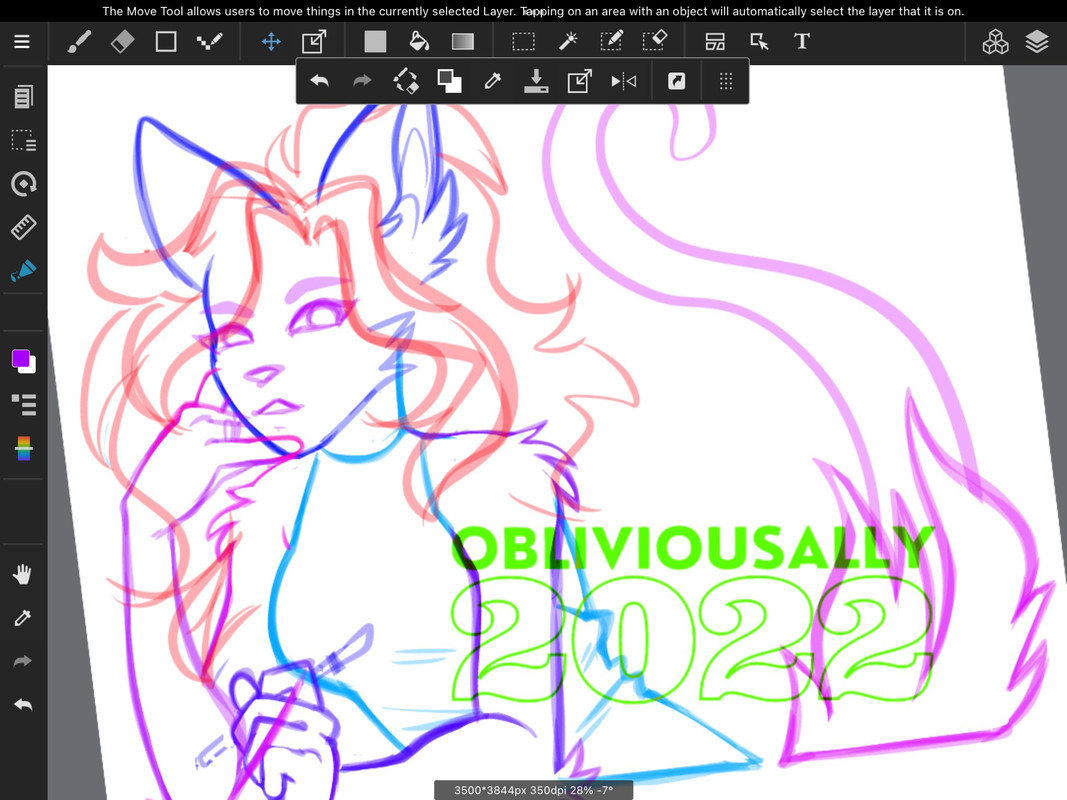This screenshot has width=1067, height=800.
Task: Redo using floating toolbar arrow
Action: (x=363, y=82)
